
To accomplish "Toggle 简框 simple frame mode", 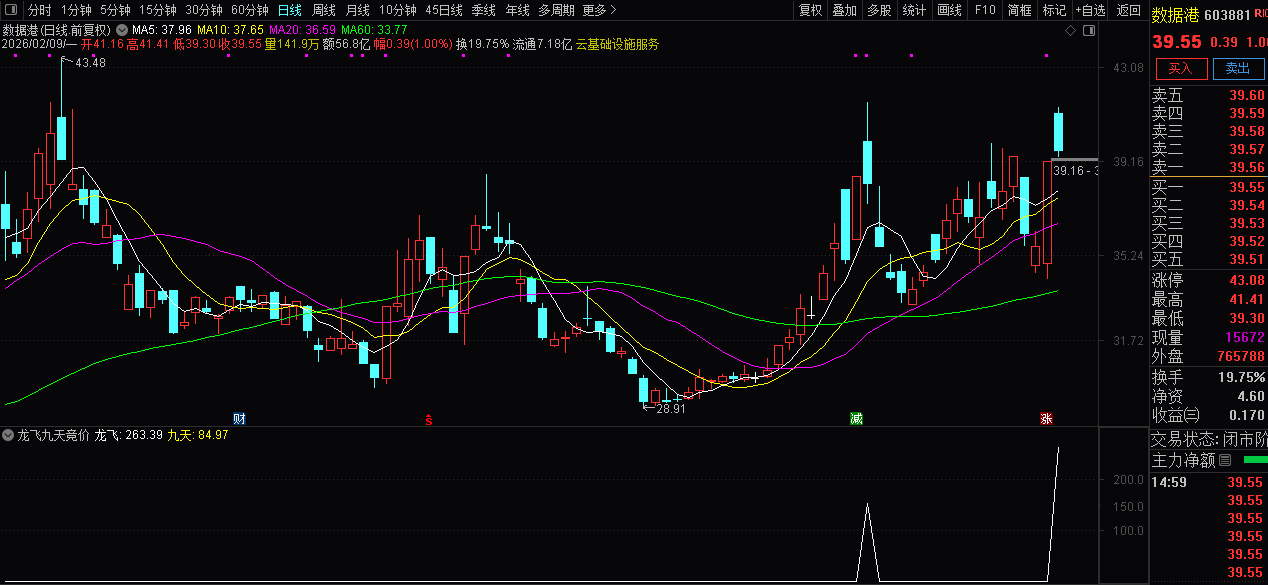I will pyautogui.click(x=1019, y=10).
